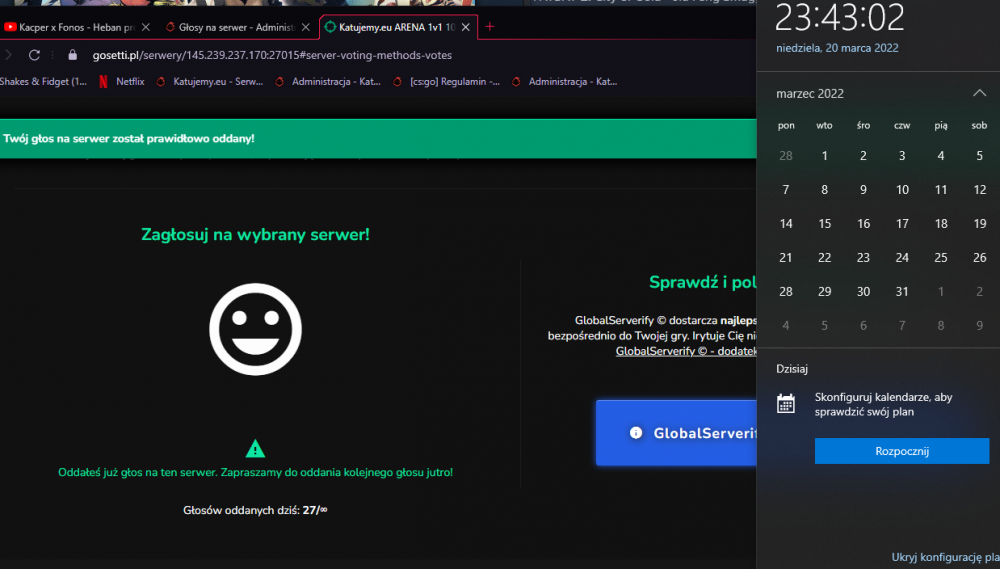Switch to Kacper x Fonos YouTube tab
The image size is (1000, 569).
point(77,27)
